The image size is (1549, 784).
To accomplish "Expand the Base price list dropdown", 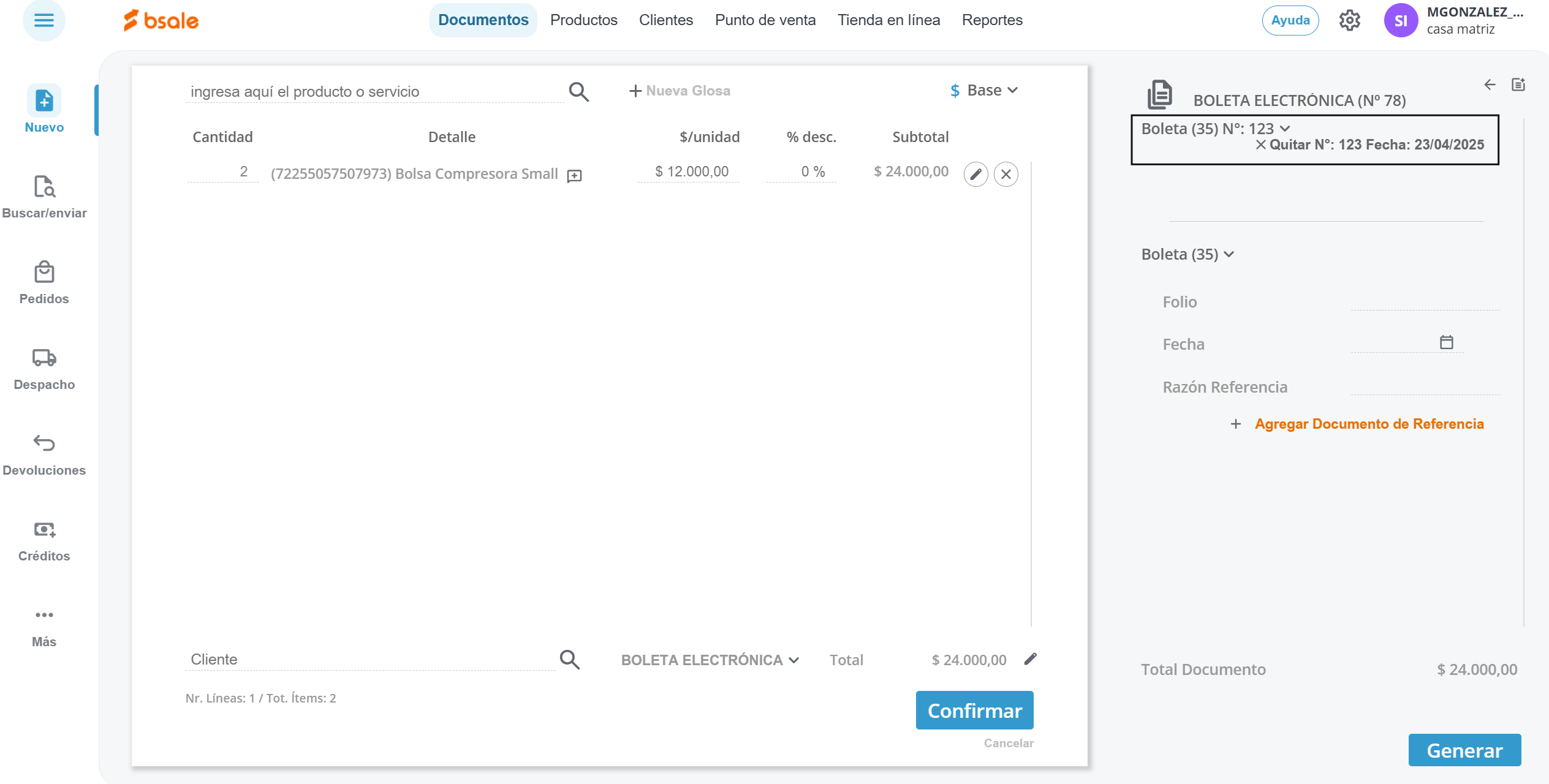I will [985, 91].
